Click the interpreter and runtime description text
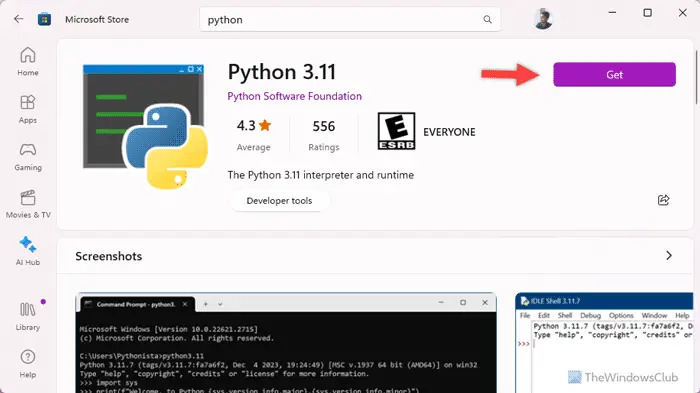 (321, 175)
